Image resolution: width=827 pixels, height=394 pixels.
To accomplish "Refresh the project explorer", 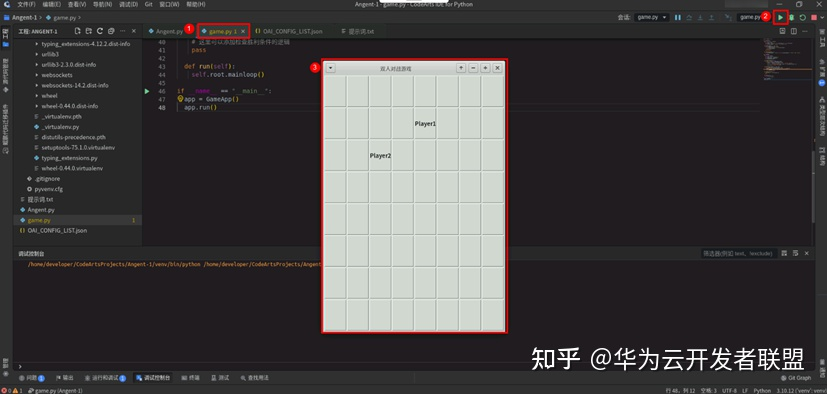I will pos(100,31).
